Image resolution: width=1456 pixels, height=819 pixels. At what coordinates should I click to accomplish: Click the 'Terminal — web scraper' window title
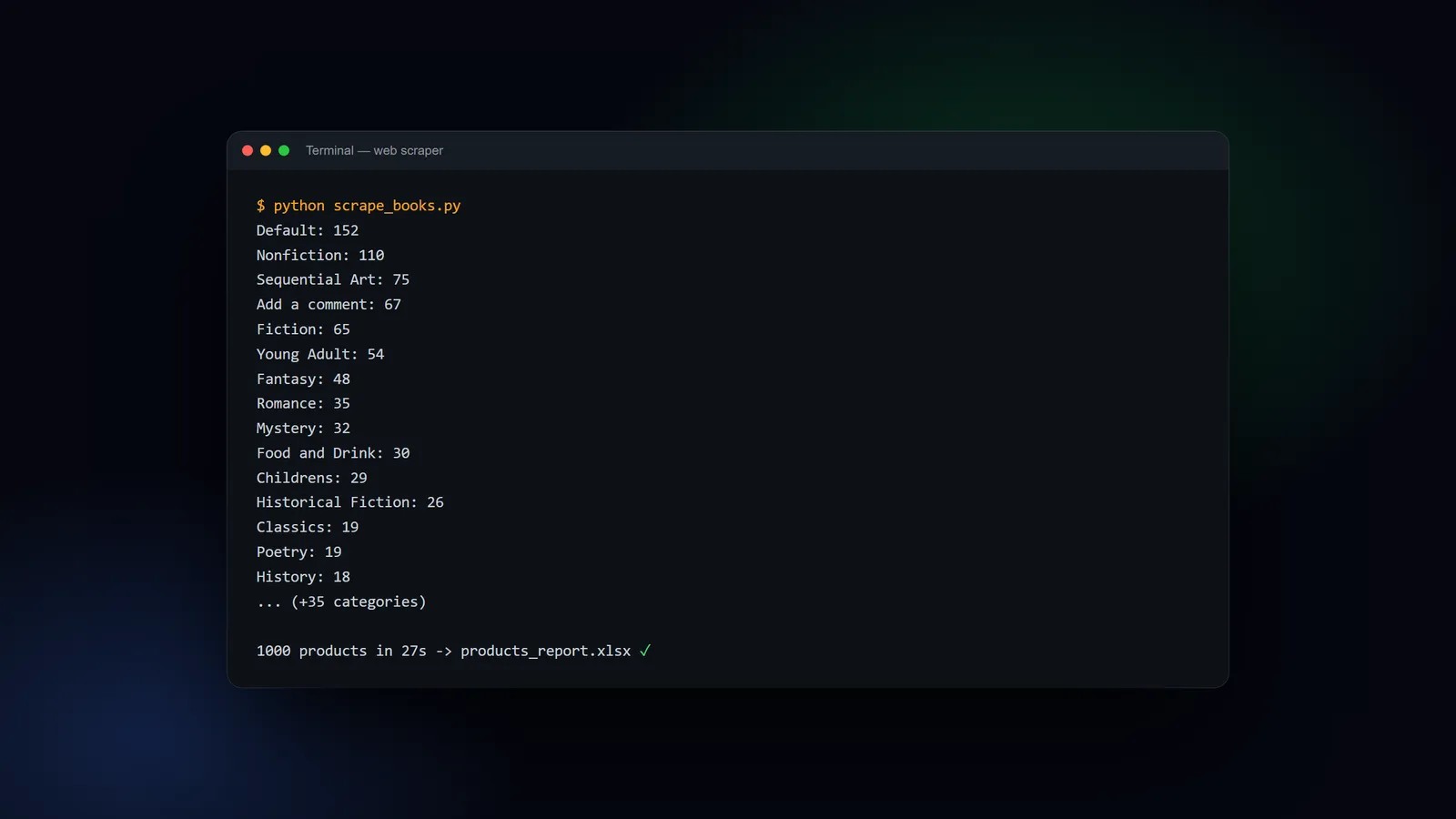click(x=374, y=150)
